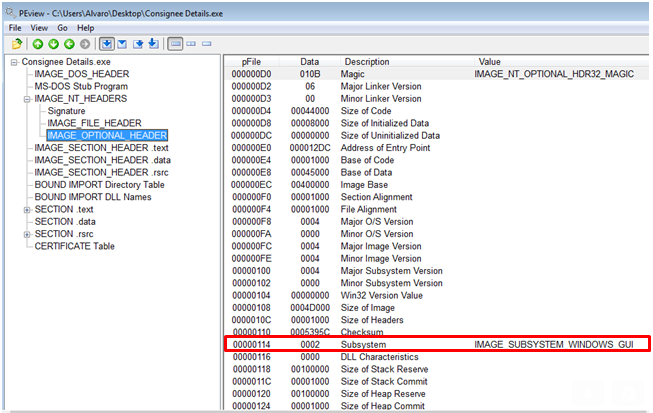Click the Open file folder icon

pos(17,44)
